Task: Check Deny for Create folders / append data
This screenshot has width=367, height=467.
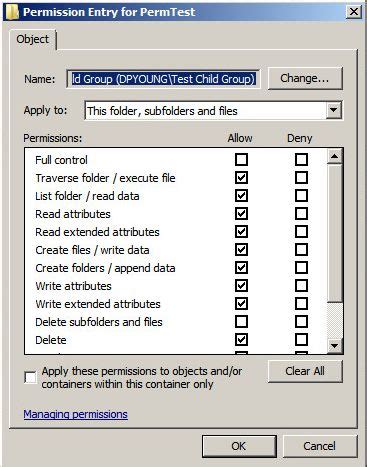Action: [x=301, y=268]
